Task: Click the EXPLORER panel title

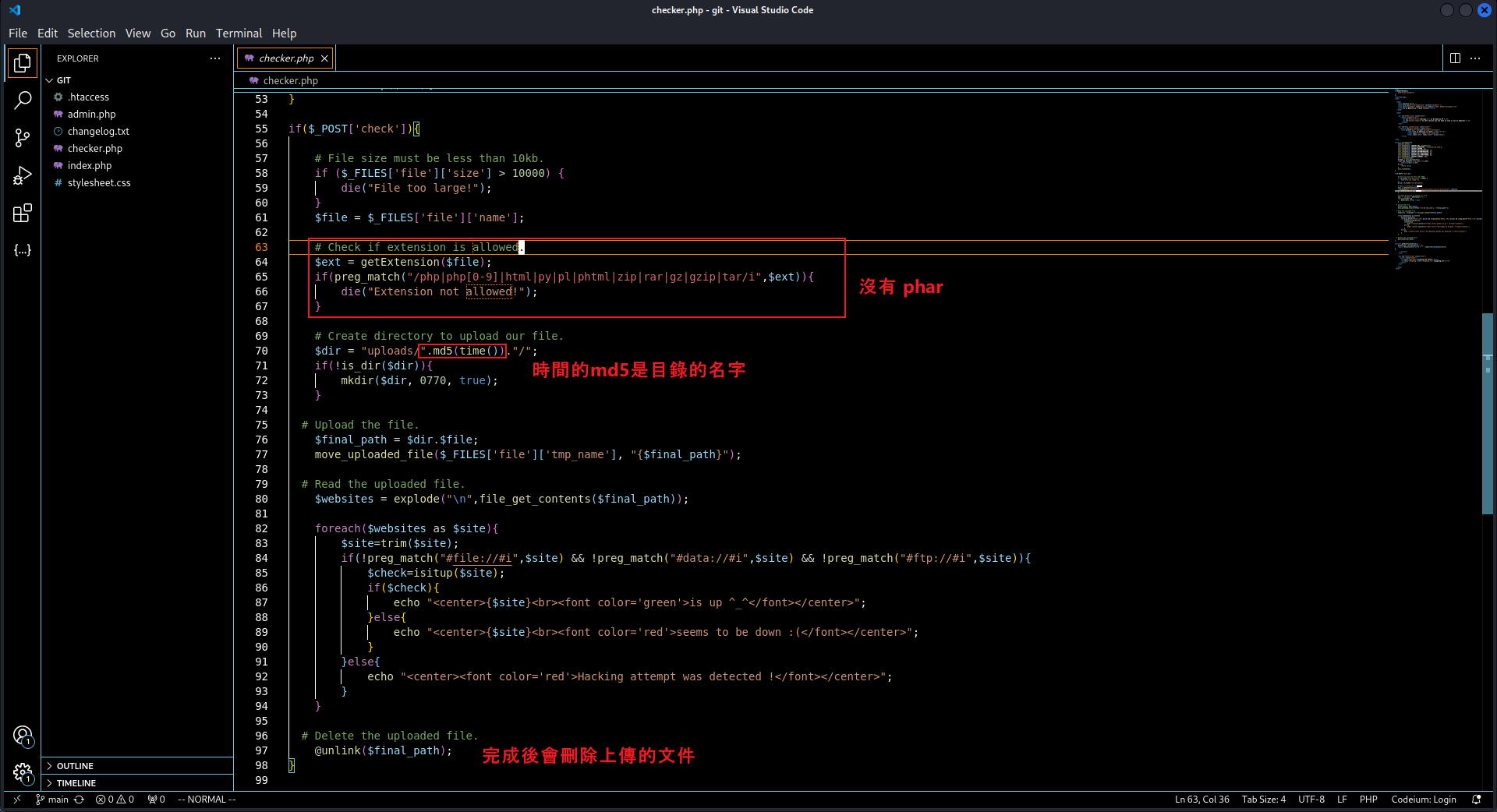Action: tap(78, 58)
